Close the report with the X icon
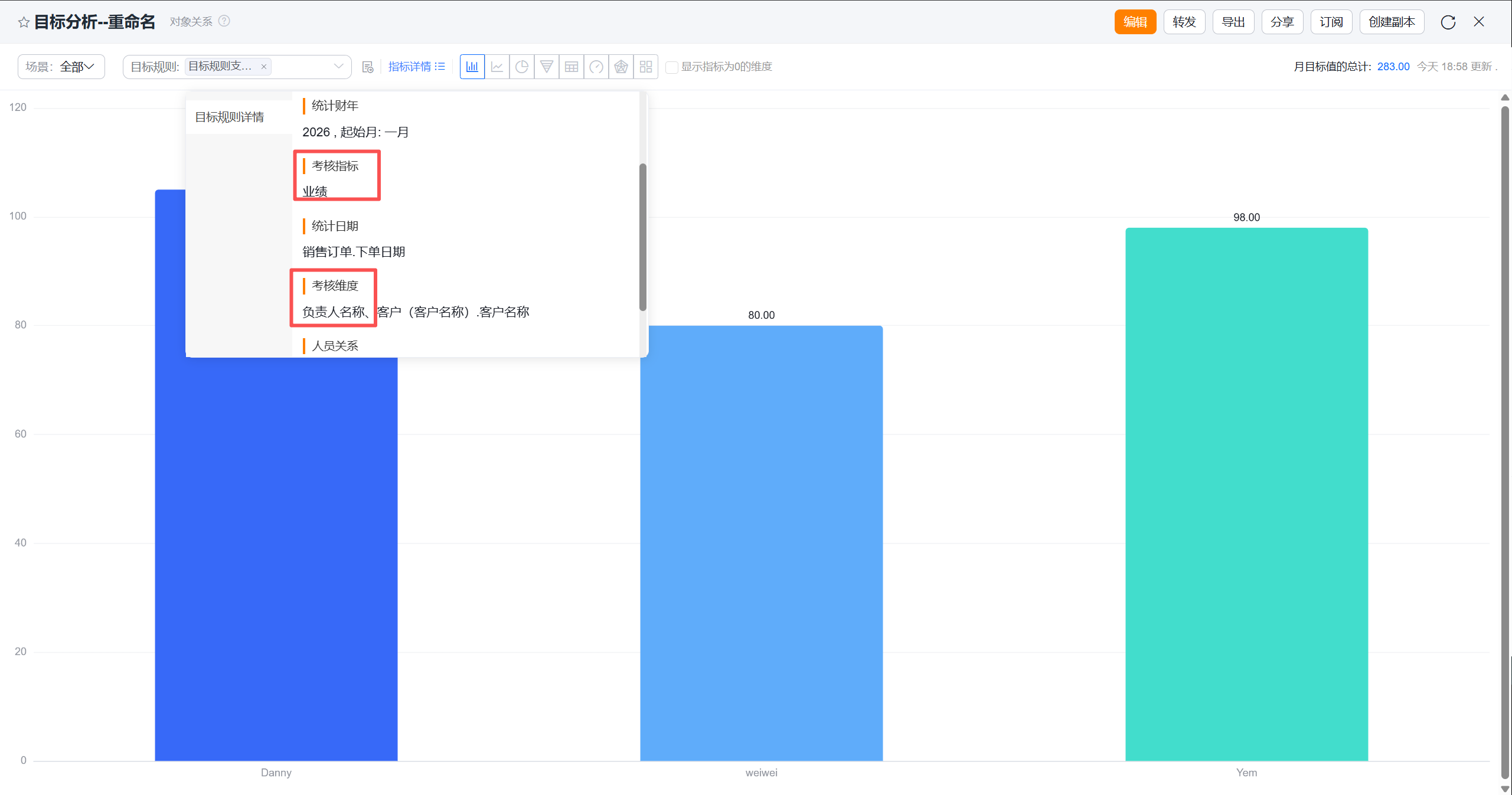 click(1479, 22)
